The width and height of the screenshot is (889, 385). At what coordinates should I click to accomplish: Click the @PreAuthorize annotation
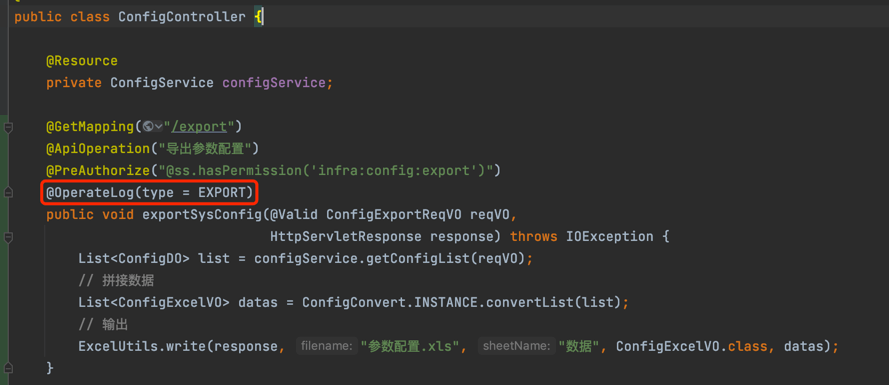pos(98,170)
